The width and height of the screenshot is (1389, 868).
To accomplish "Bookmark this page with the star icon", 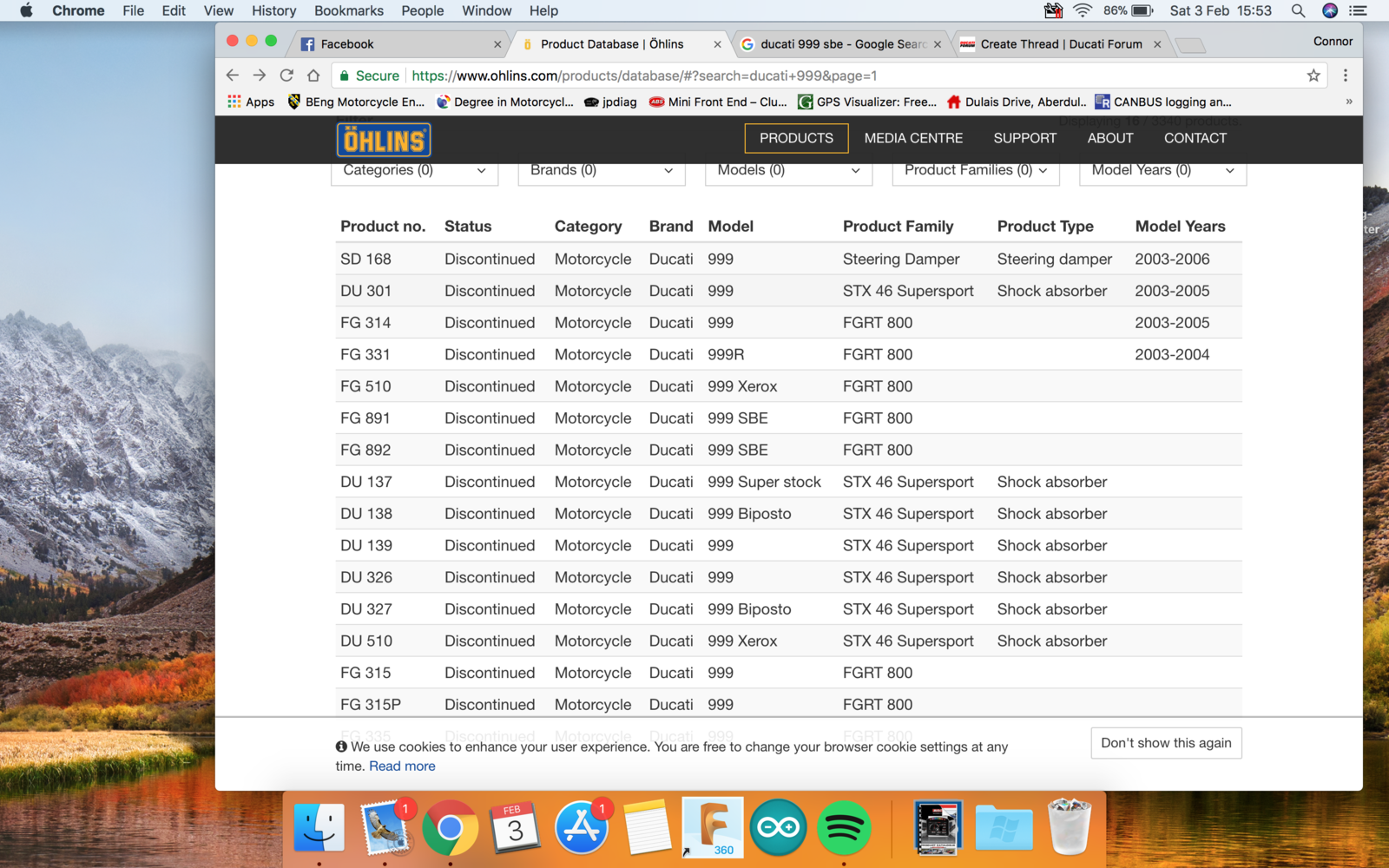I will [x=1313, y=76].
